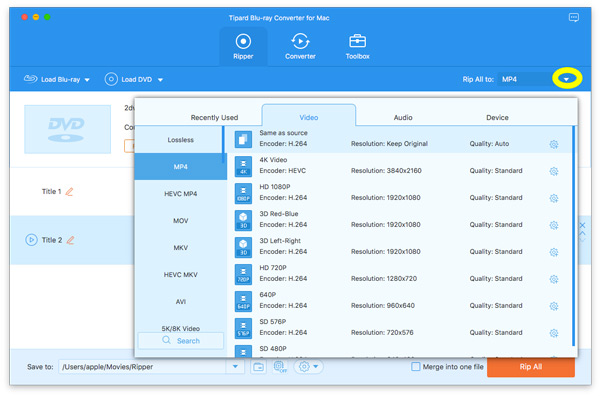The image size is (600, 396).
Task: Open settings gear for 4K Video preset
Action: click(x=553, y=171)
